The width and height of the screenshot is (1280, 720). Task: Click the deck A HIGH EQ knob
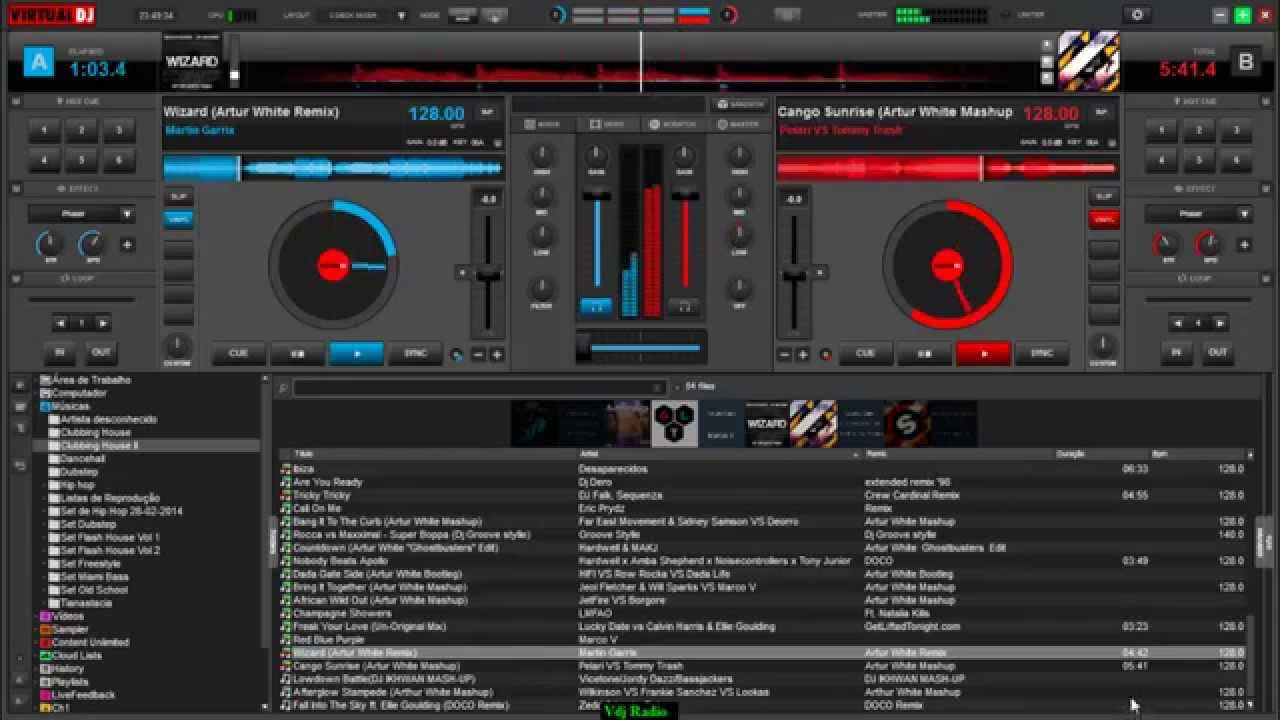541,157
